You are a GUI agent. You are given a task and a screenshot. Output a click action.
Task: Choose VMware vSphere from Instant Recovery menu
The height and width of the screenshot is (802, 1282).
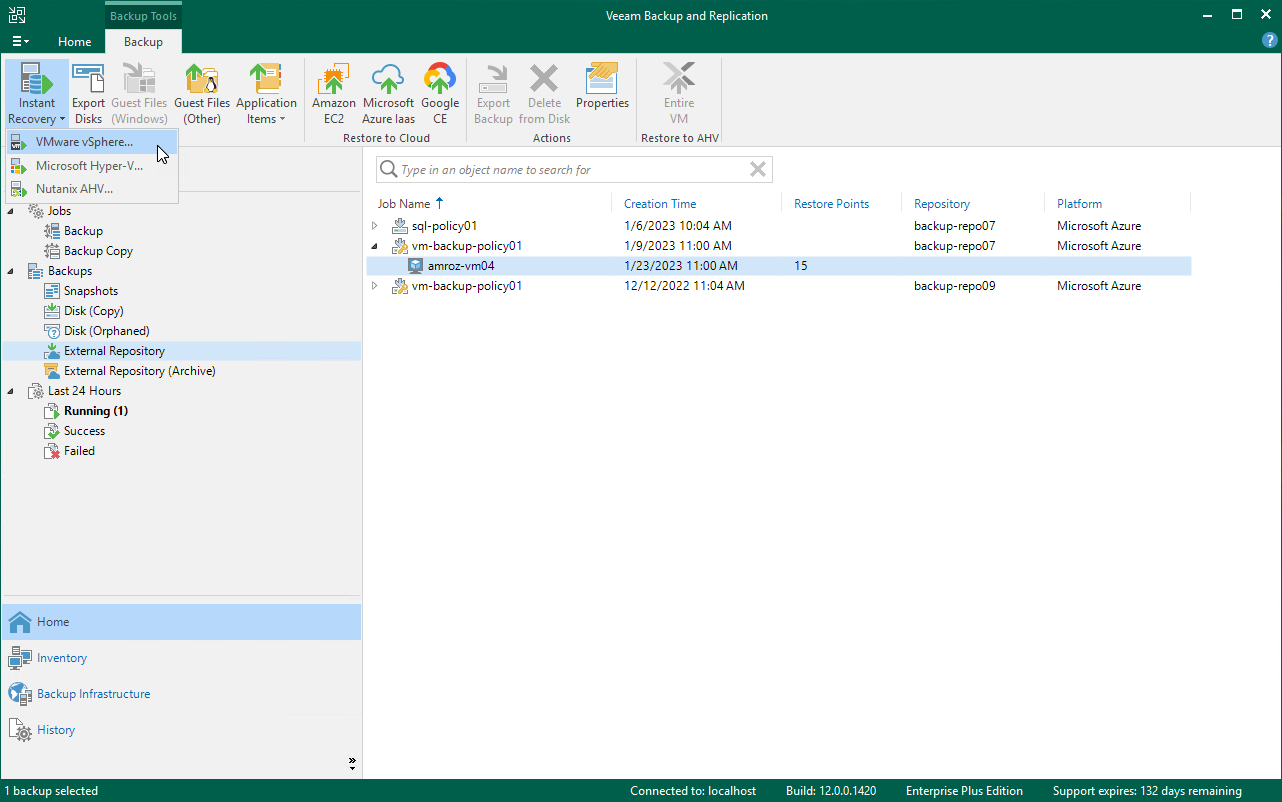[84, 142]
